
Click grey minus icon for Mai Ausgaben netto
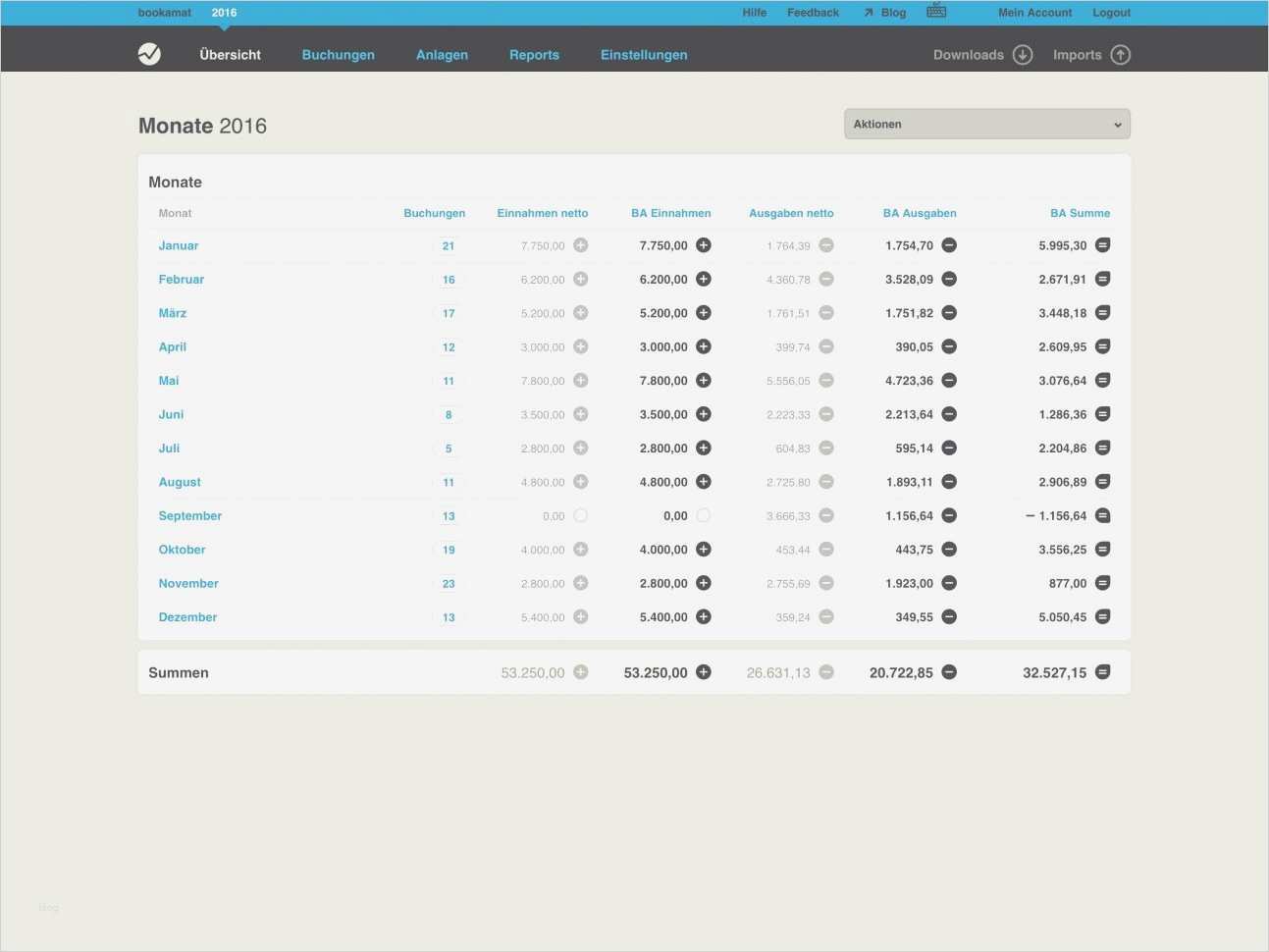click(x=826, y=381)
